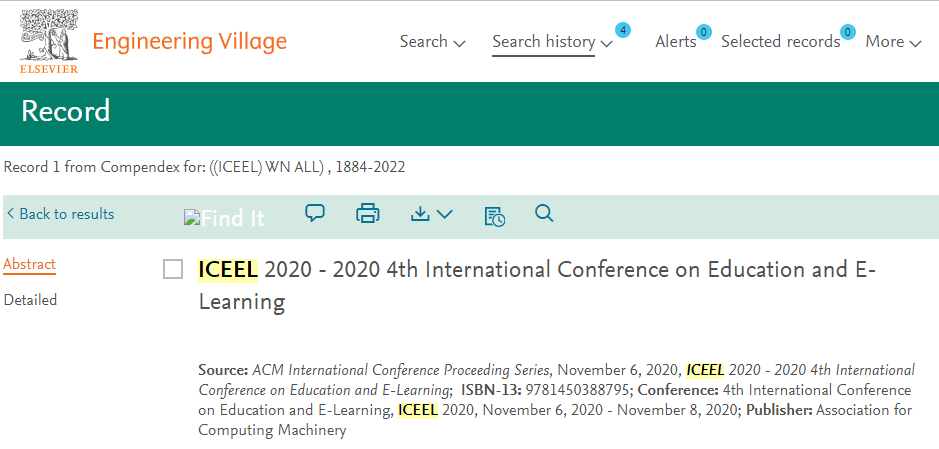Open Engineering Village home link
The image size is (939, 449).
(x=190, y=42)
